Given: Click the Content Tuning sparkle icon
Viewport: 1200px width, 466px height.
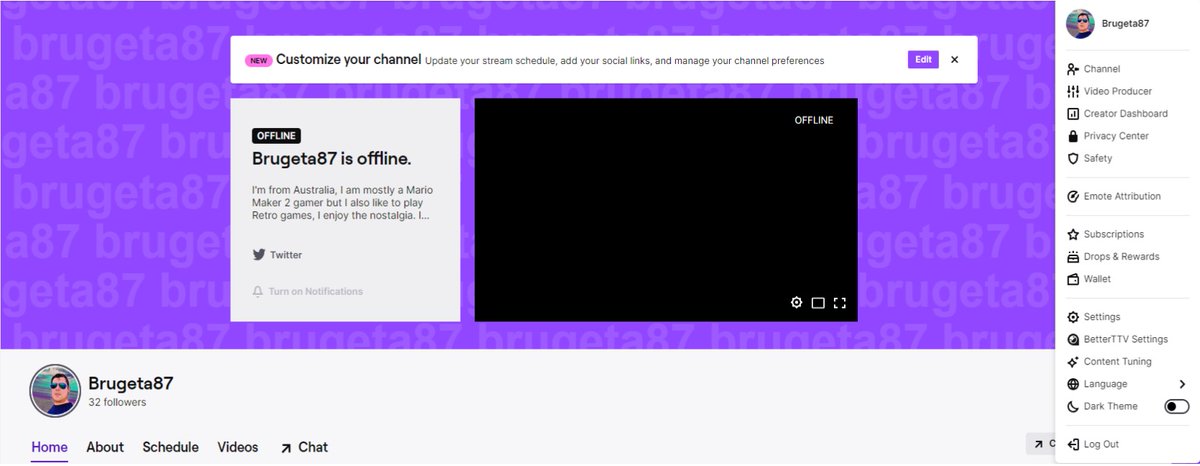Looking at the screenshot, I should (1073, 362).
